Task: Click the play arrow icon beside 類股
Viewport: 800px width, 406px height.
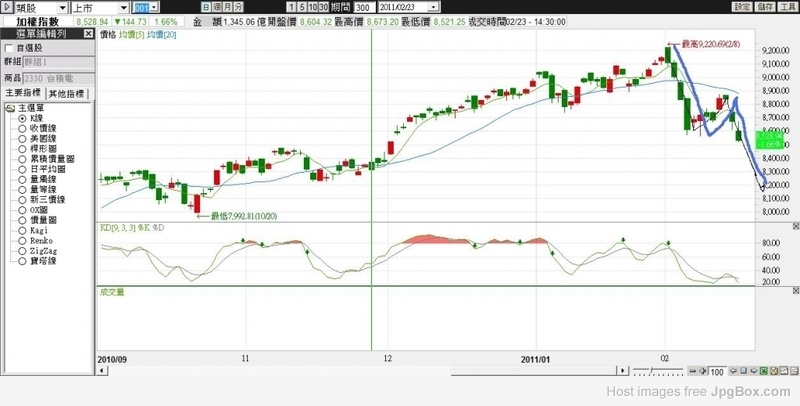Action: coord(7,6)
